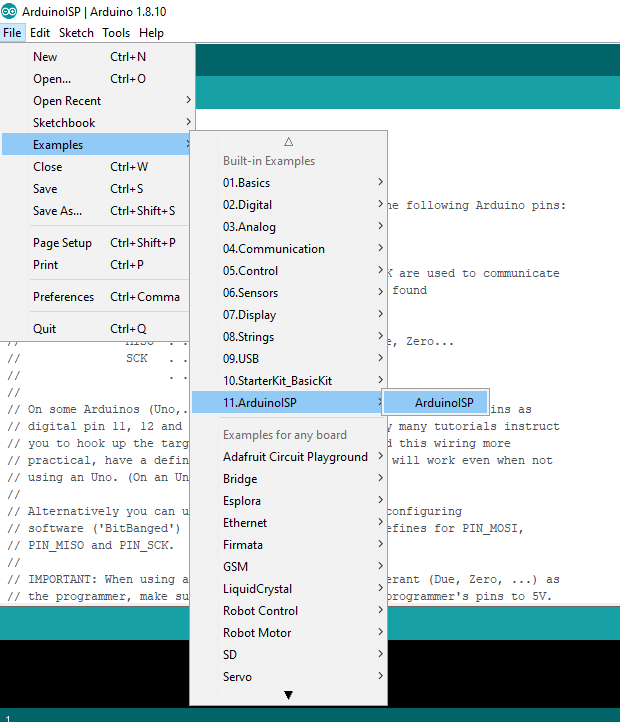Expand the 02.Digital examples
Viewport: 620px width, 722px height.
pyautogui.click(x=288, y=205)
